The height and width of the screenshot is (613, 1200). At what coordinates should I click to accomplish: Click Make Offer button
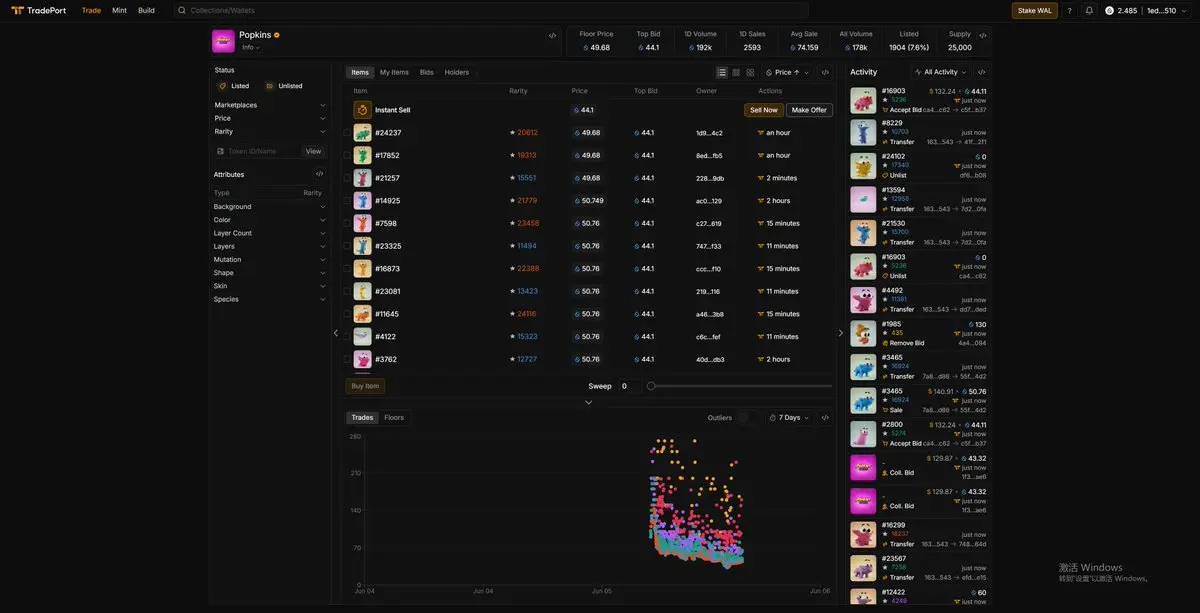809,110
